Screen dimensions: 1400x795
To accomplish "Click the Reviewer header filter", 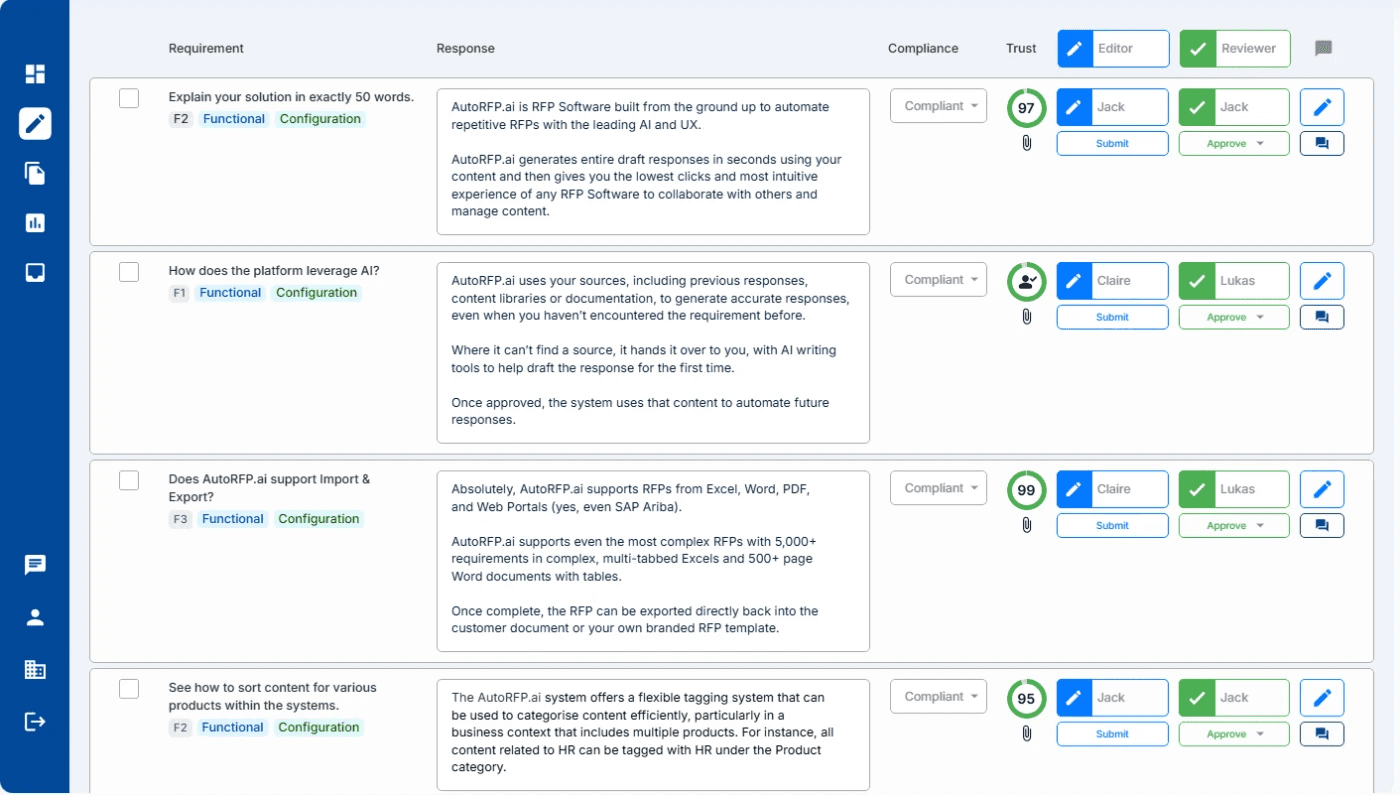I will point(1234,48).
